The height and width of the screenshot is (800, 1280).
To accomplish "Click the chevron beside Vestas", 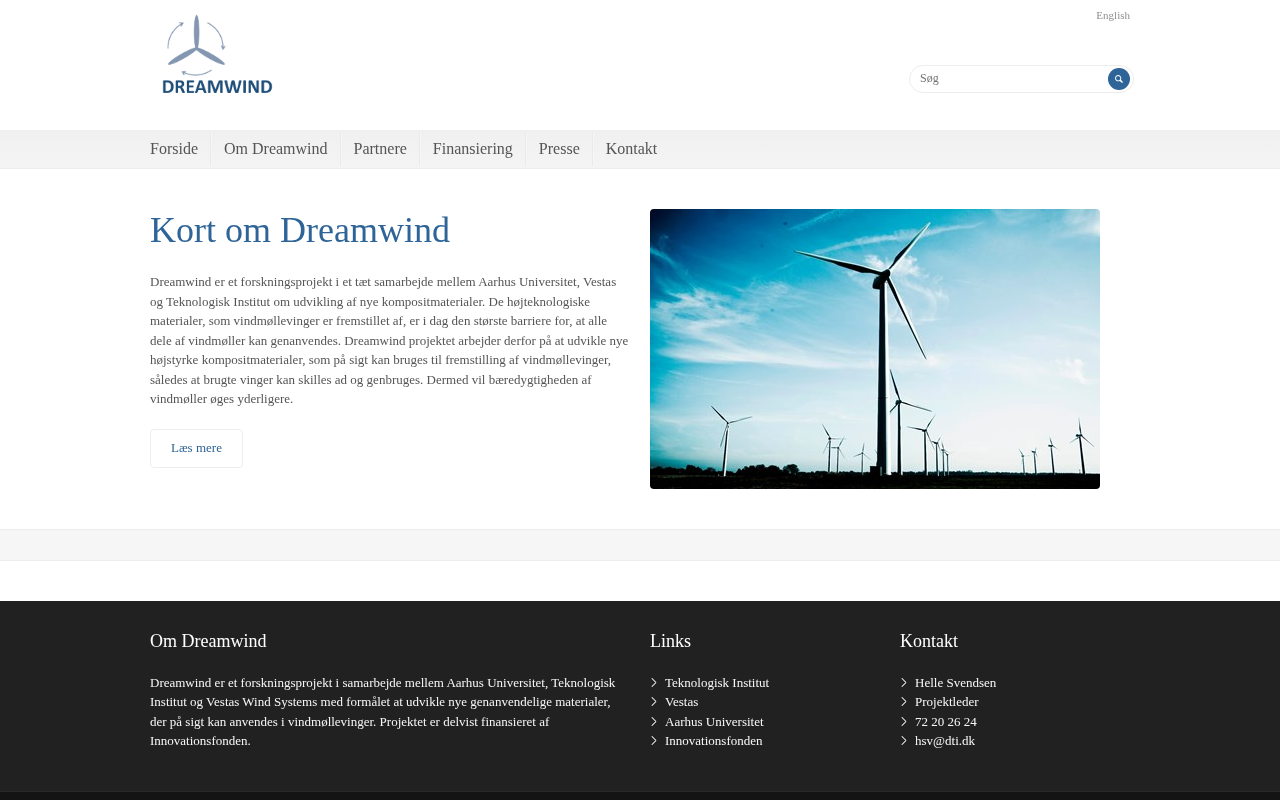I will point(654,702).
